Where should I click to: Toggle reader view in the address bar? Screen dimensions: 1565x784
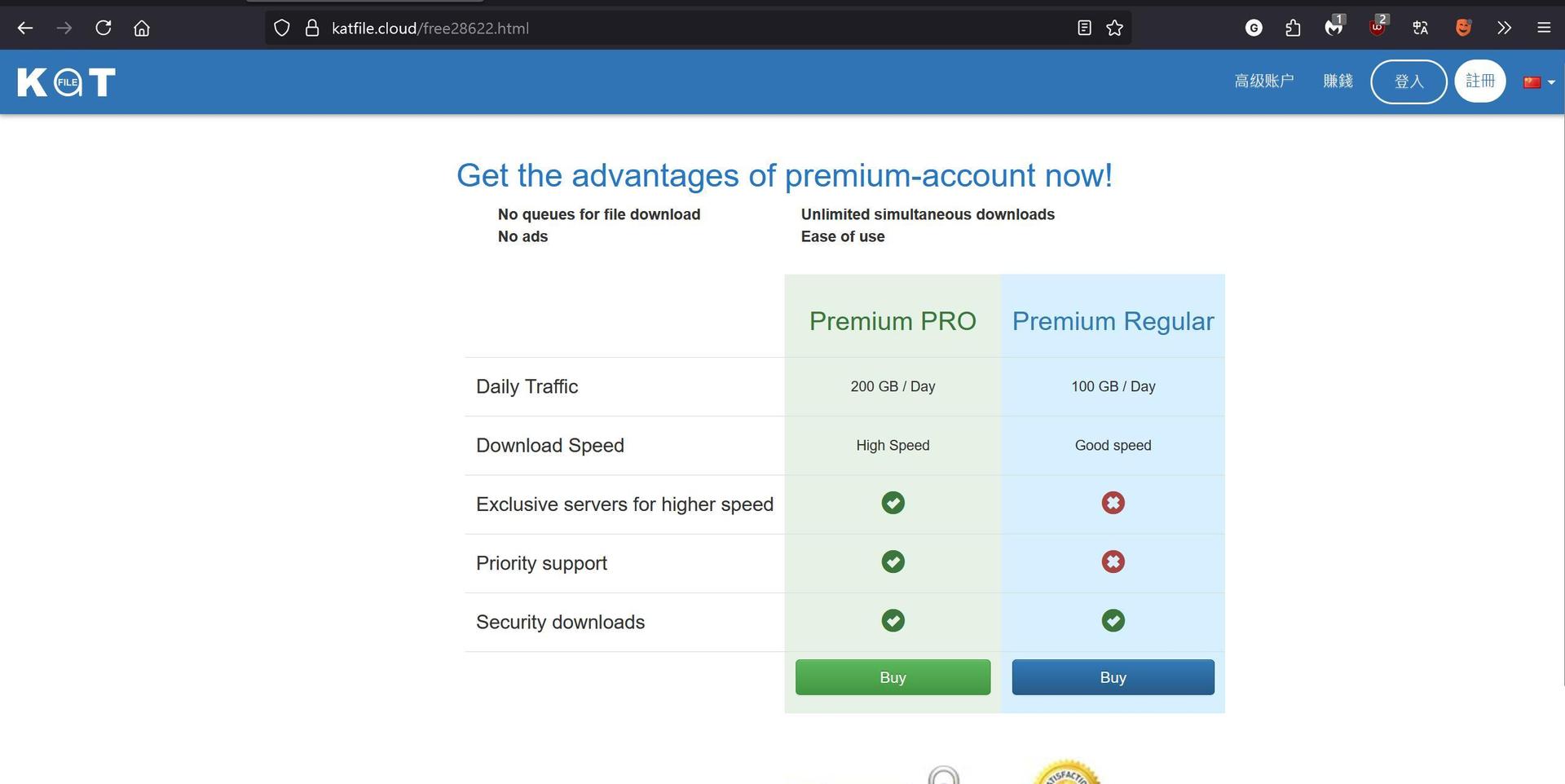click(1084, 29)
